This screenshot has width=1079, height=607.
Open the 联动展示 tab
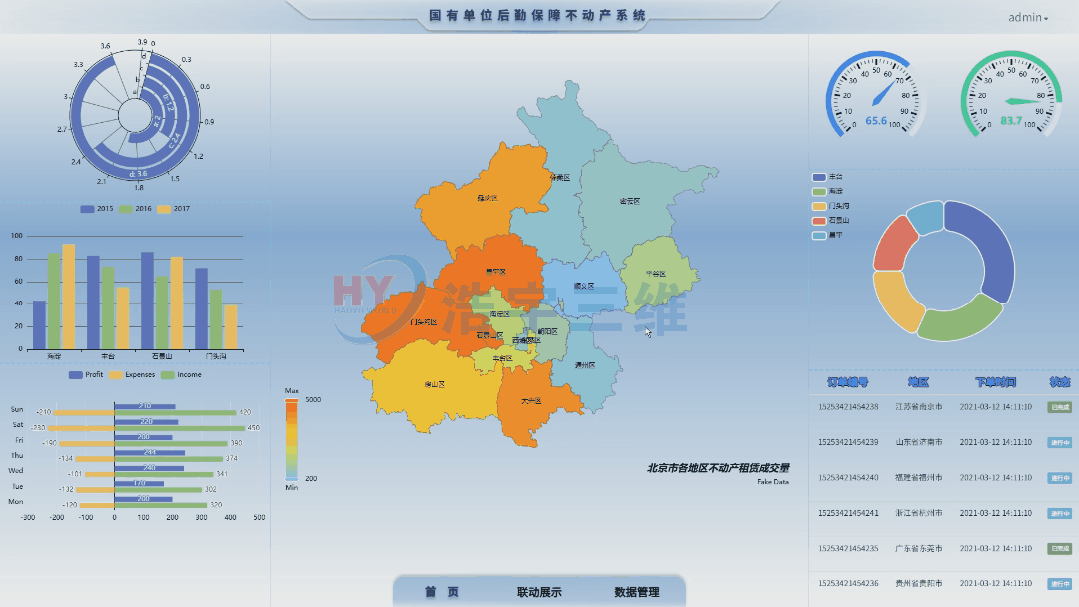(539, 592)
